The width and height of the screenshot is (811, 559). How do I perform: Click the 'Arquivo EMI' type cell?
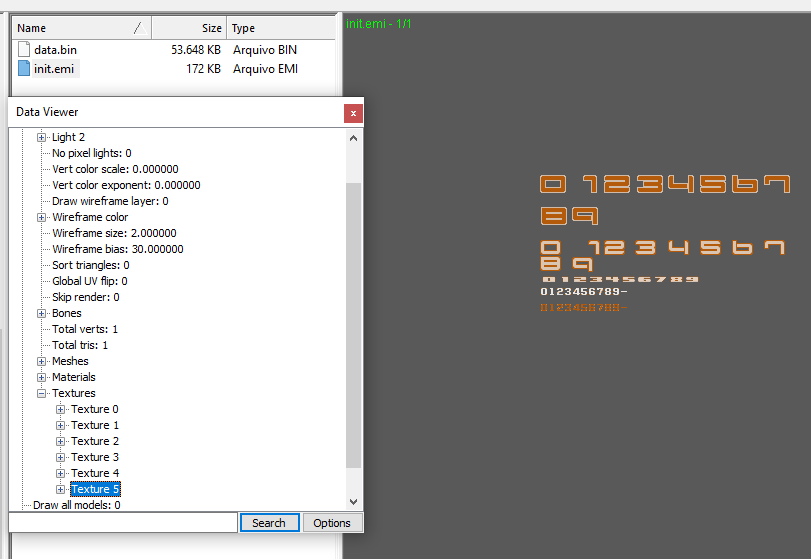point(265,69)
